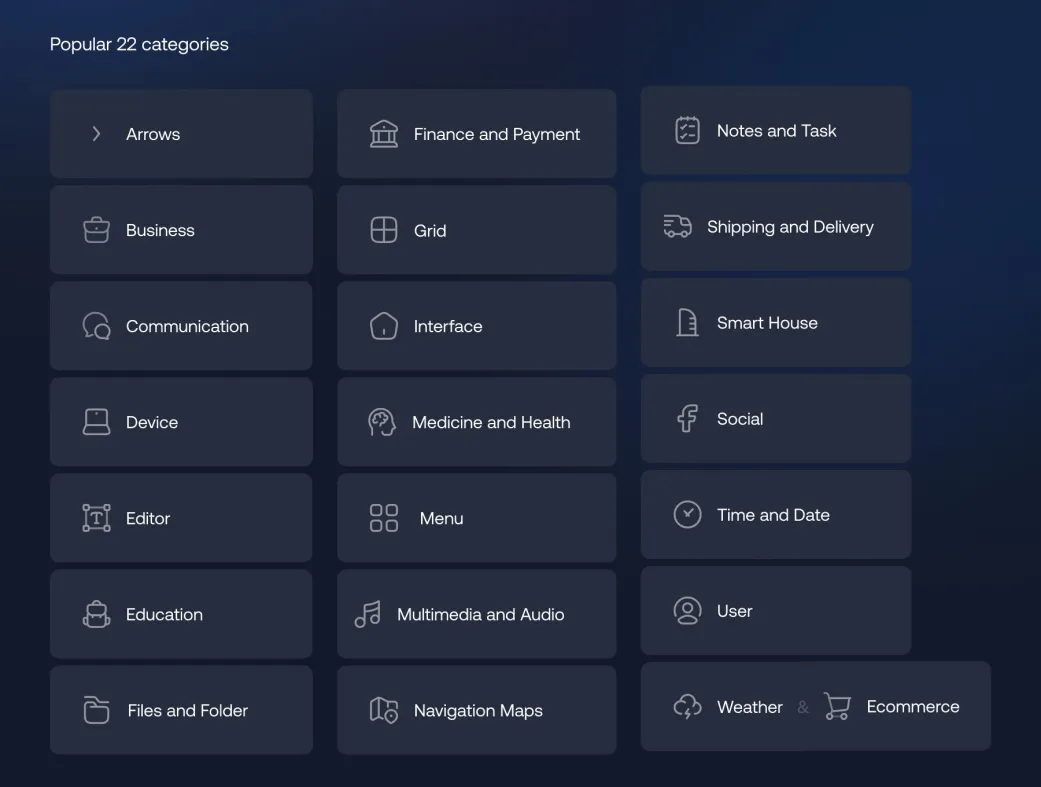Click the Ecommerce shopping cart icon

[837, 707]
